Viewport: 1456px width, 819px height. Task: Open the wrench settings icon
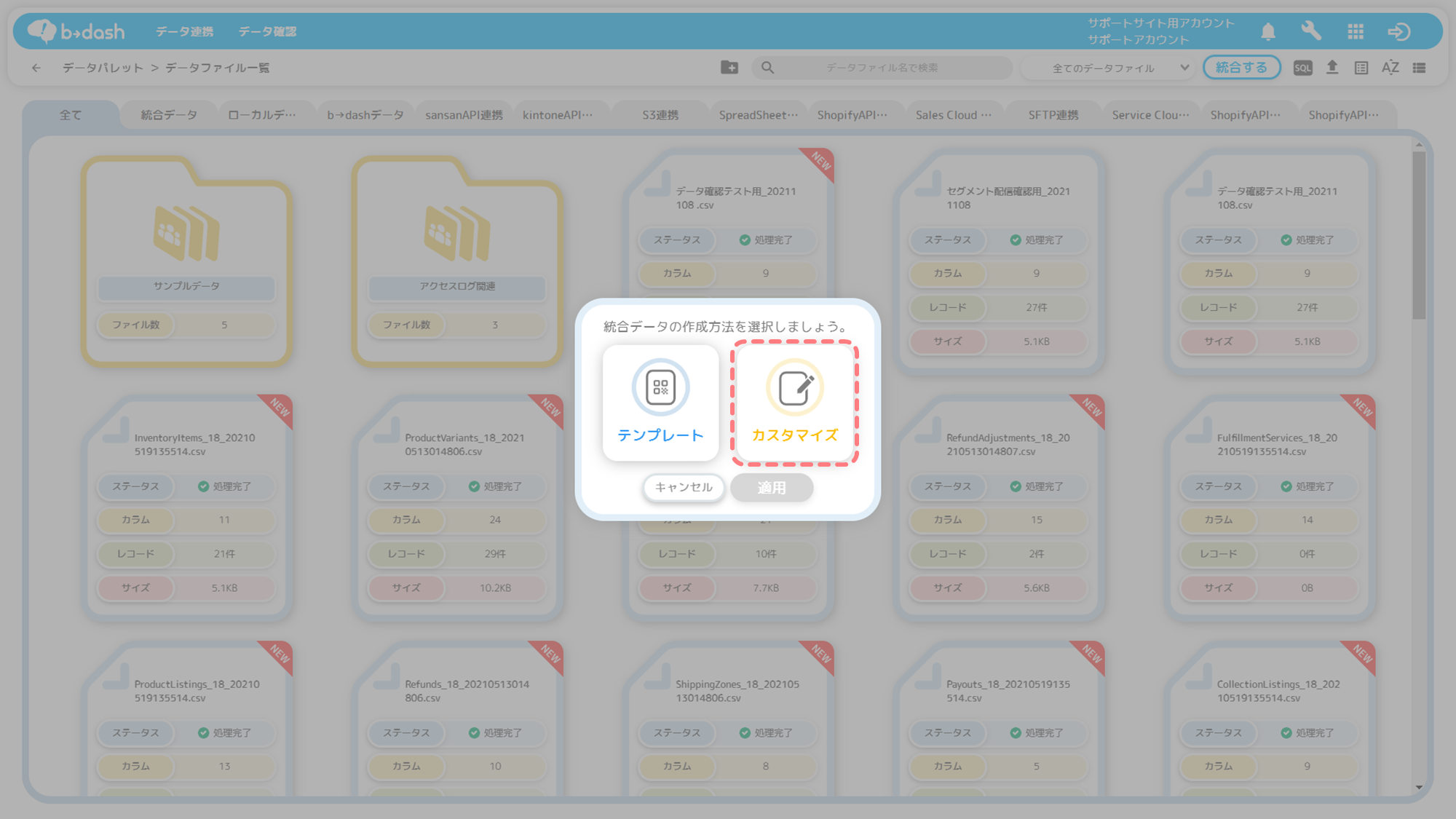point(1311,31)
